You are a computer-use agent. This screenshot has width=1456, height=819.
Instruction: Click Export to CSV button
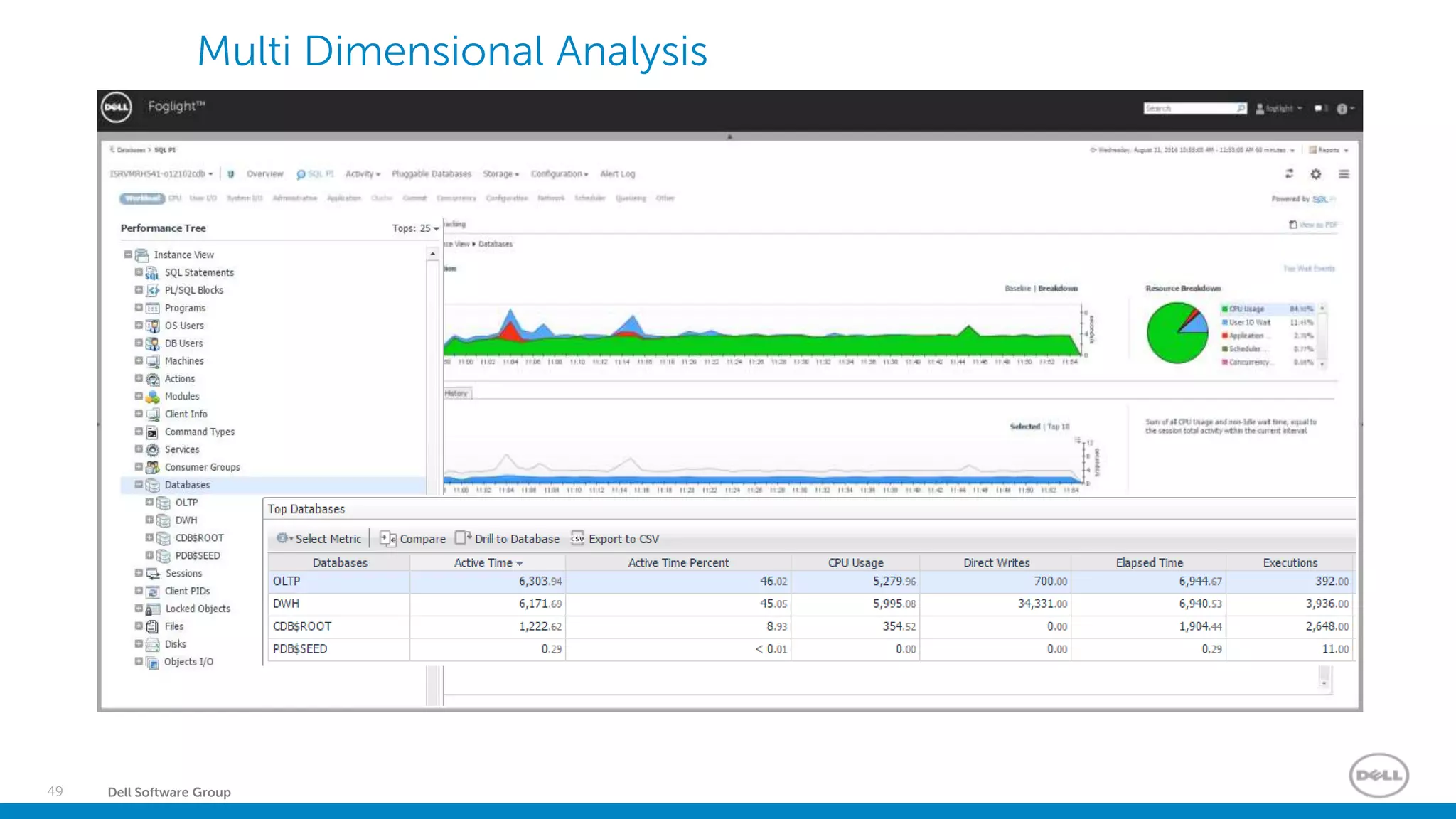pos(615,539)
